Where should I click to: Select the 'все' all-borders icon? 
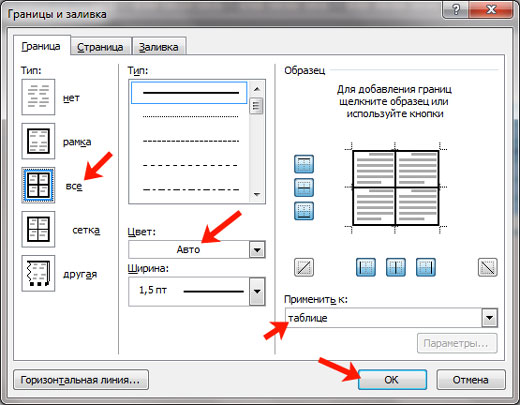[38, 185]
